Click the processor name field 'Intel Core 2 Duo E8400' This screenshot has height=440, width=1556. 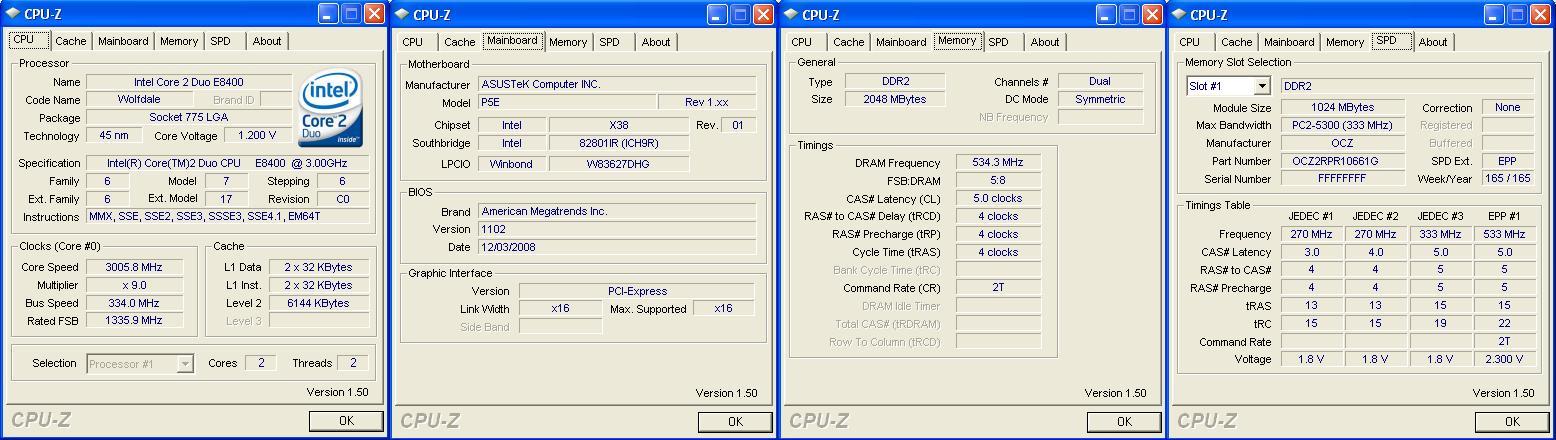189,82
